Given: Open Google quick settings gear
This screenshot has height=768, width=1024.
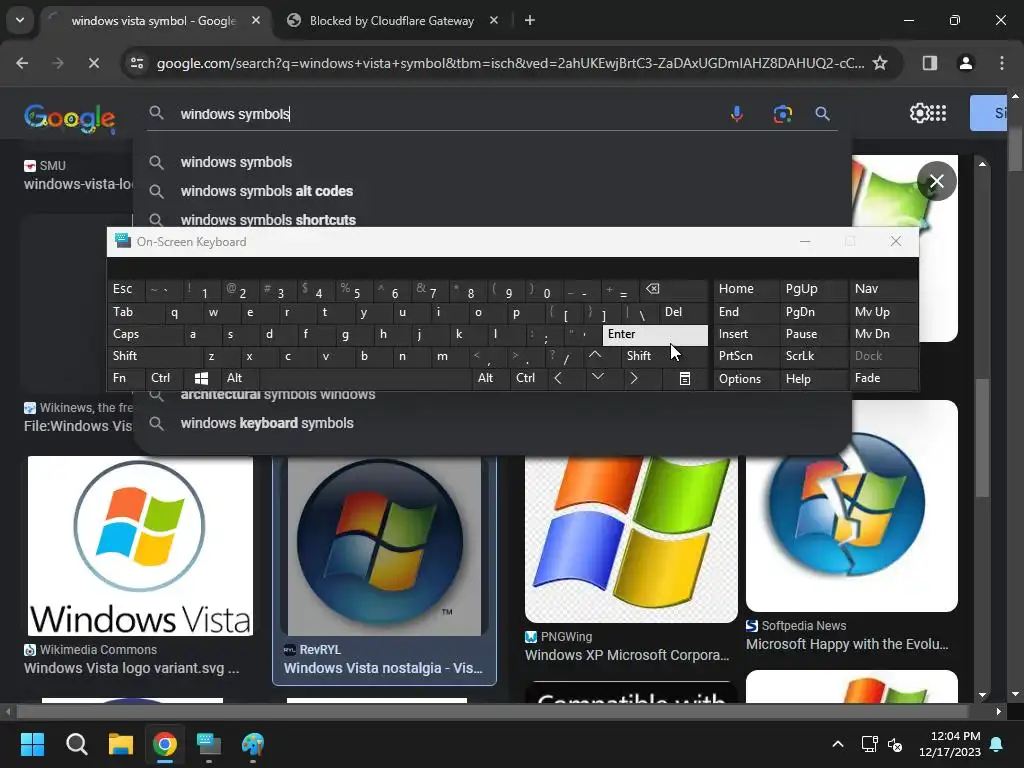Looking at the screenshot, I should [x=919, y=113].
